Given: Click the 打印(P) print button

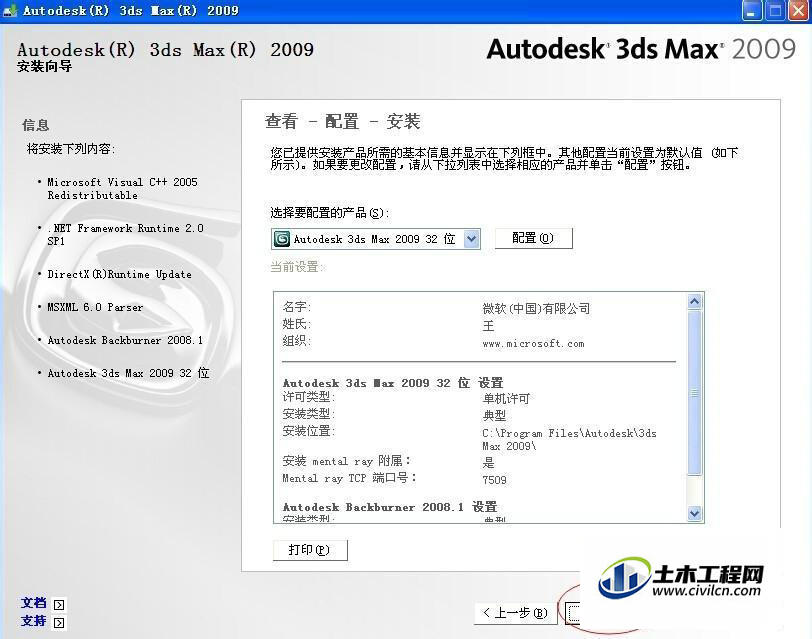Looking at the screenshot, I should pos(310,550).
